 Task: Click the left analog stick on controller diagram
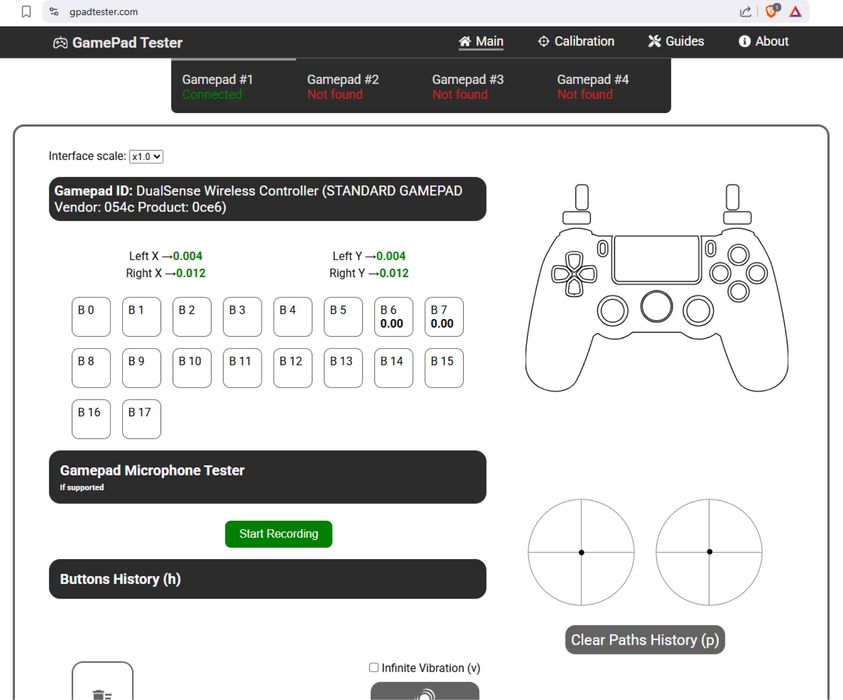point(613,310)
